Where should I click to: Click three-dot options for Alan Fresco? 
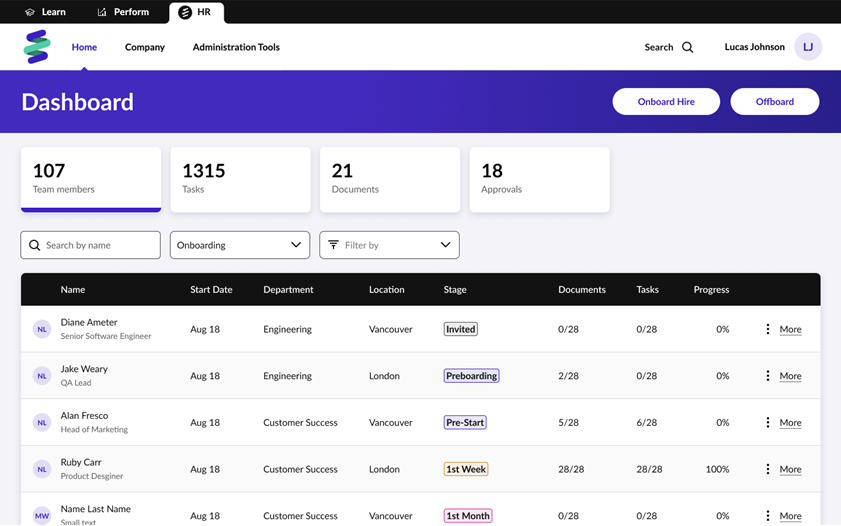point(767,423)
